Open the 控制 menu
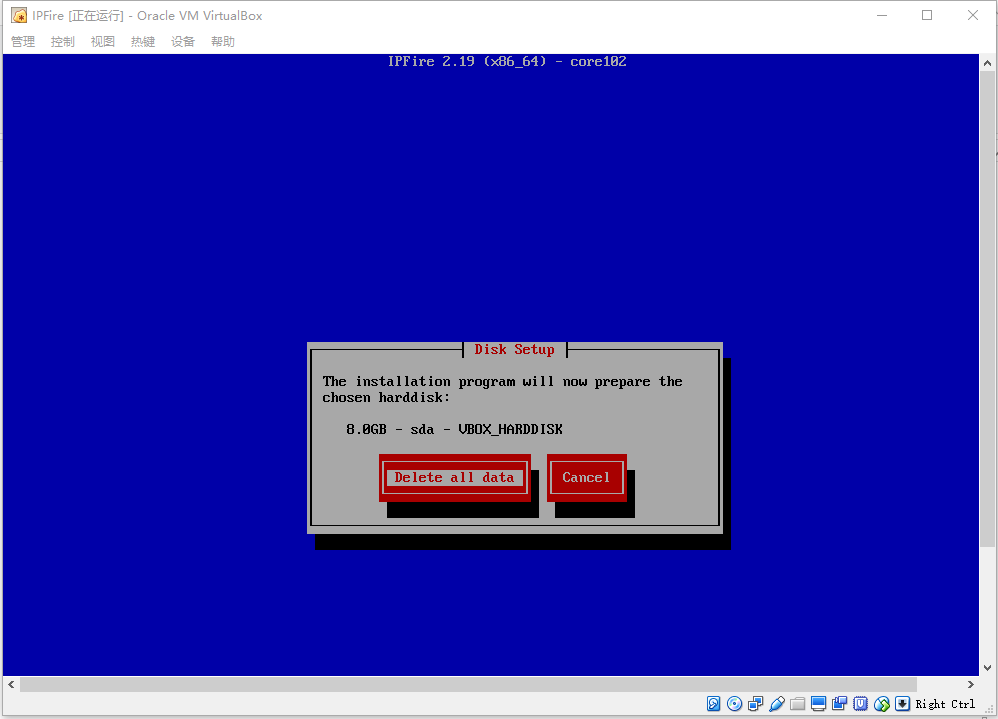This screenshot has width=998, height=719. click(62, 41)
